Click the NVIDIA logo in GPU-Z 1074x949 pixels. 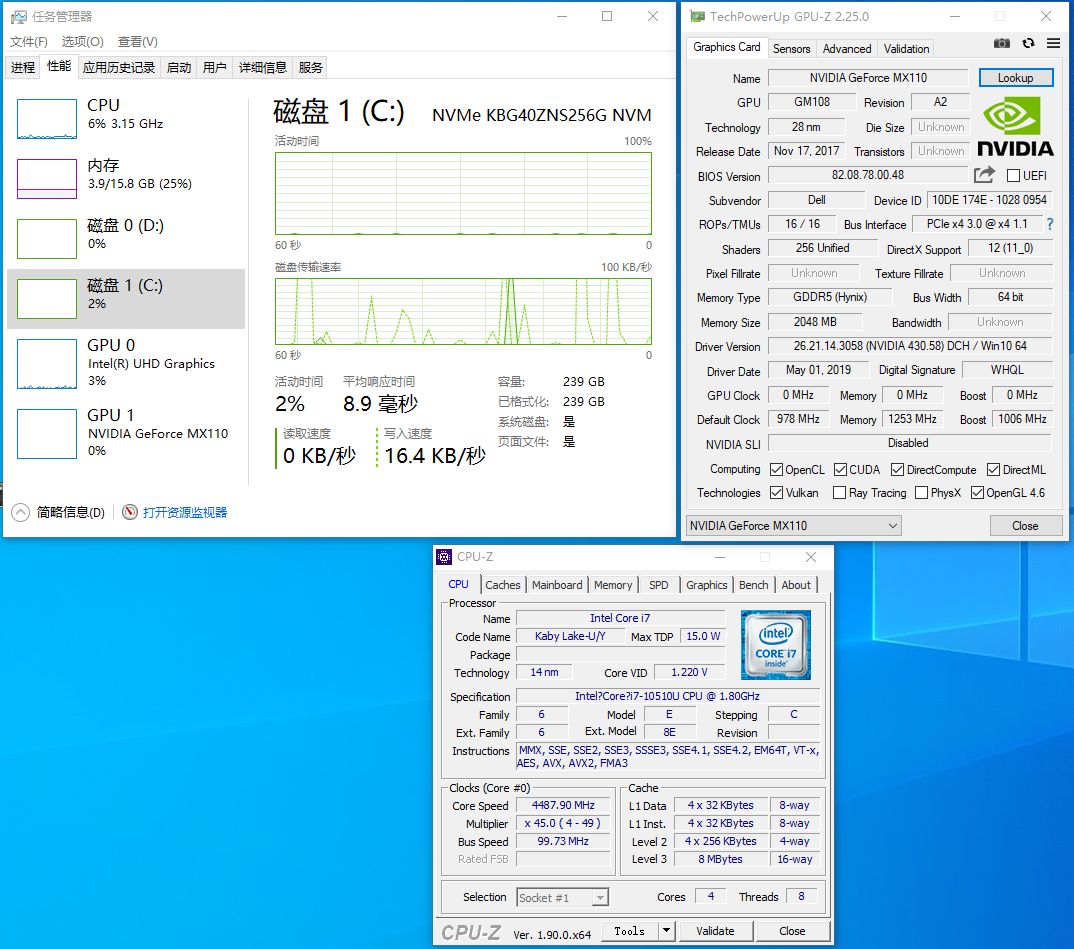[x=1015, y=126]
